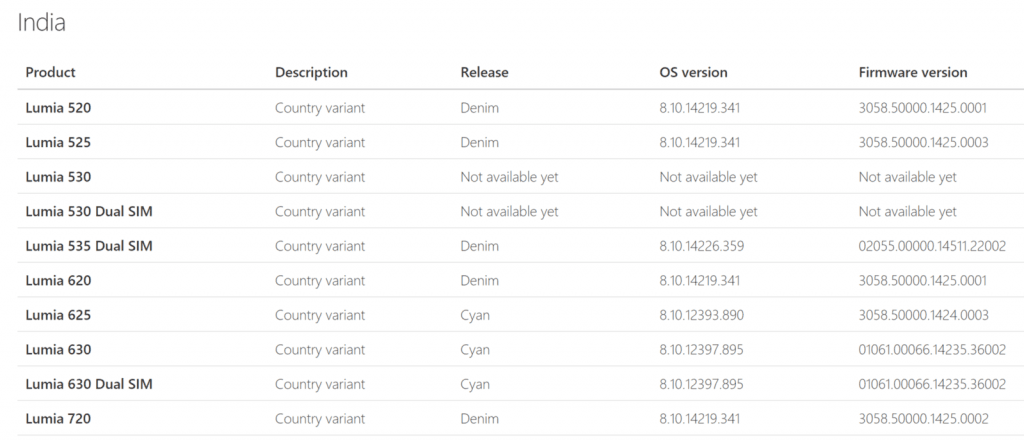1024x440 pixels.
Task: Select the Lumia 630 Dual SIM product
Action: 89,384
